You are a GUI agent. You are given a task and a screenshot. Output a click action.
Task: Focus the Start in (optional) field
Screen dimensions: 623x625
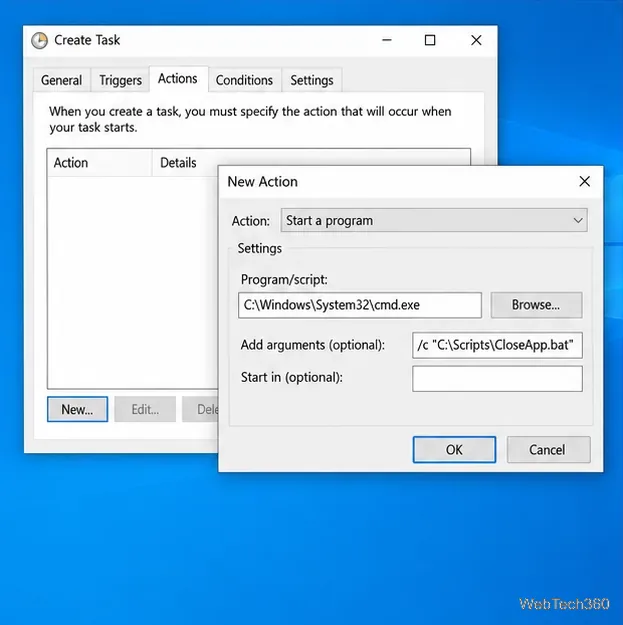point(497,379)
